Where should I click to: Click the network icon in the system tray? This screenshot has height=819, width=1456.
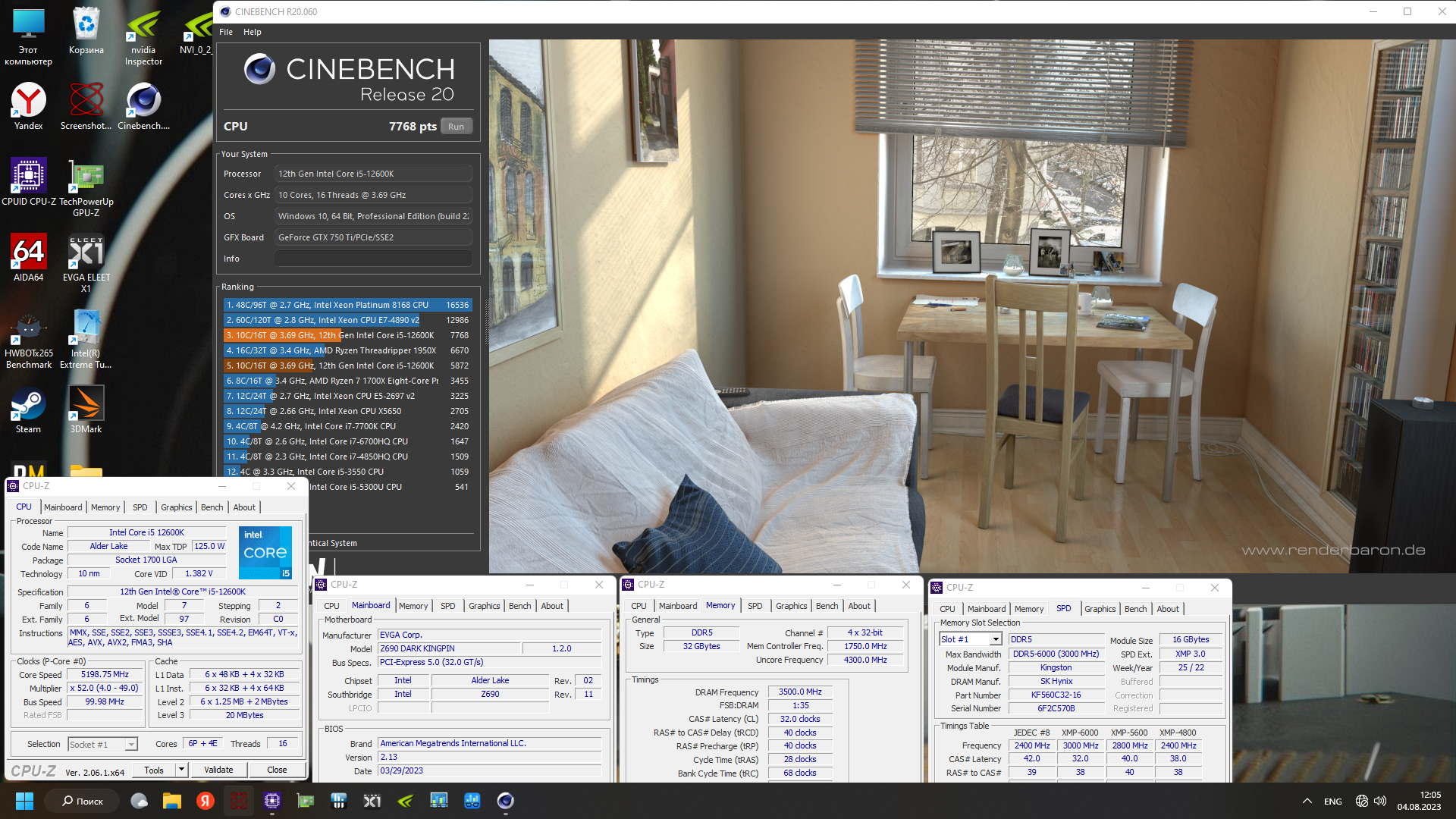[1361, 802]
